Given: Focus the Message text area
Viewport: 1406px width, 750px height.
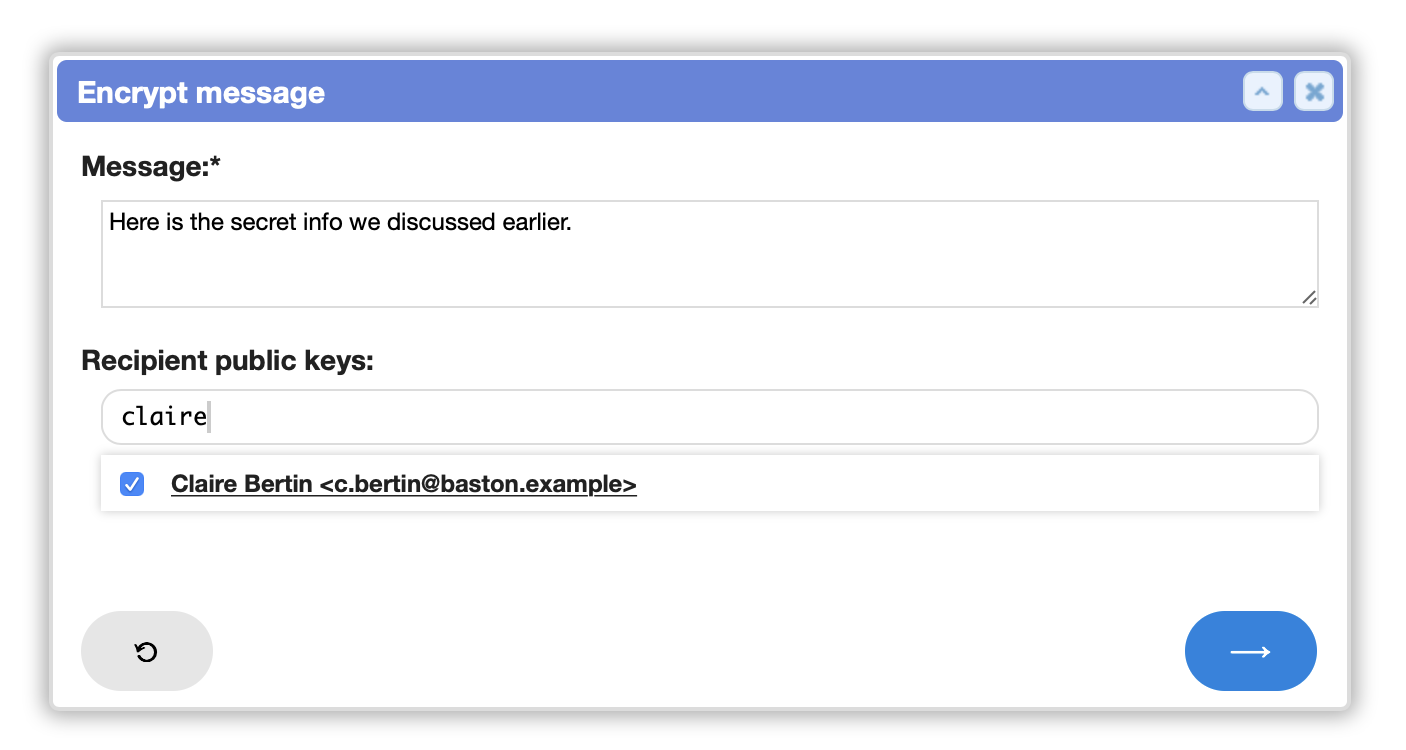Looking at the screenshot, I should 710,254.
